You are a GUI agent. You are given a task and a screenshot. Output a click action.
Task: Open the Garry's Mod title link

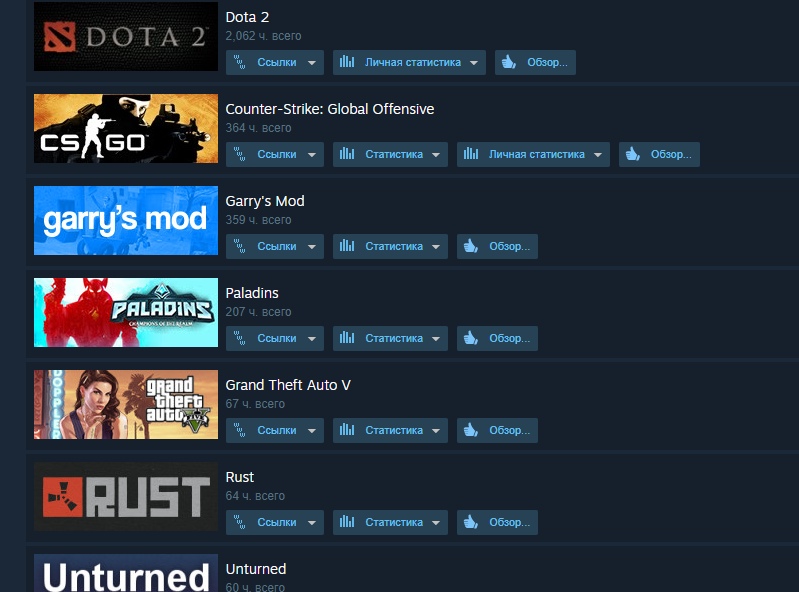coord(265,201)
